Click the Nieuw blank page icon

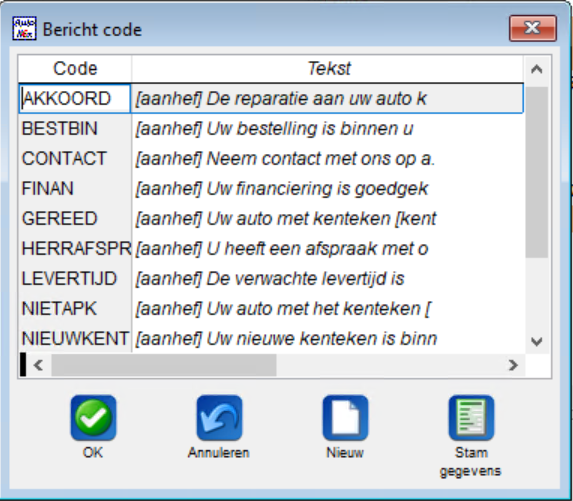(x=345, y=418)
